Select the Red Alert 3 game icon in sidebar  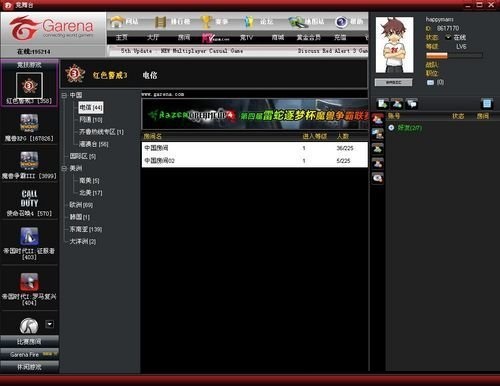click(29, 86)
